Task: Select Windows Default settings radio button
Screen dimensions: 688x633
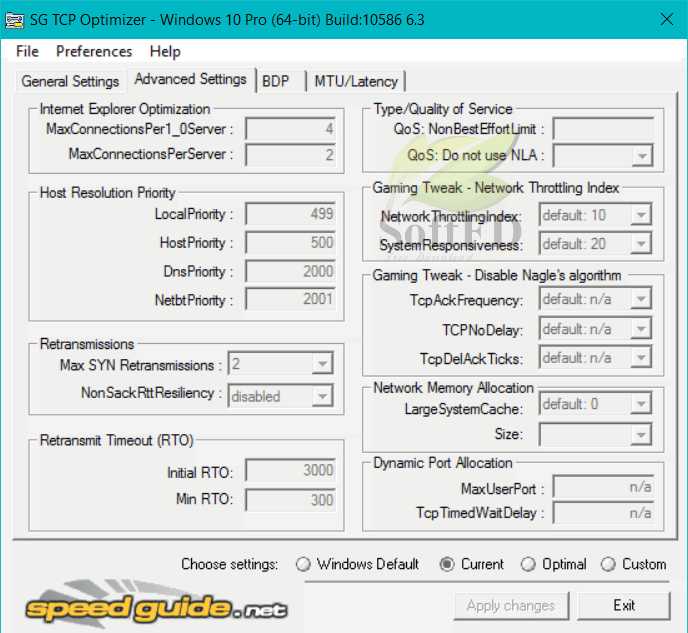Action: (303, 564)
